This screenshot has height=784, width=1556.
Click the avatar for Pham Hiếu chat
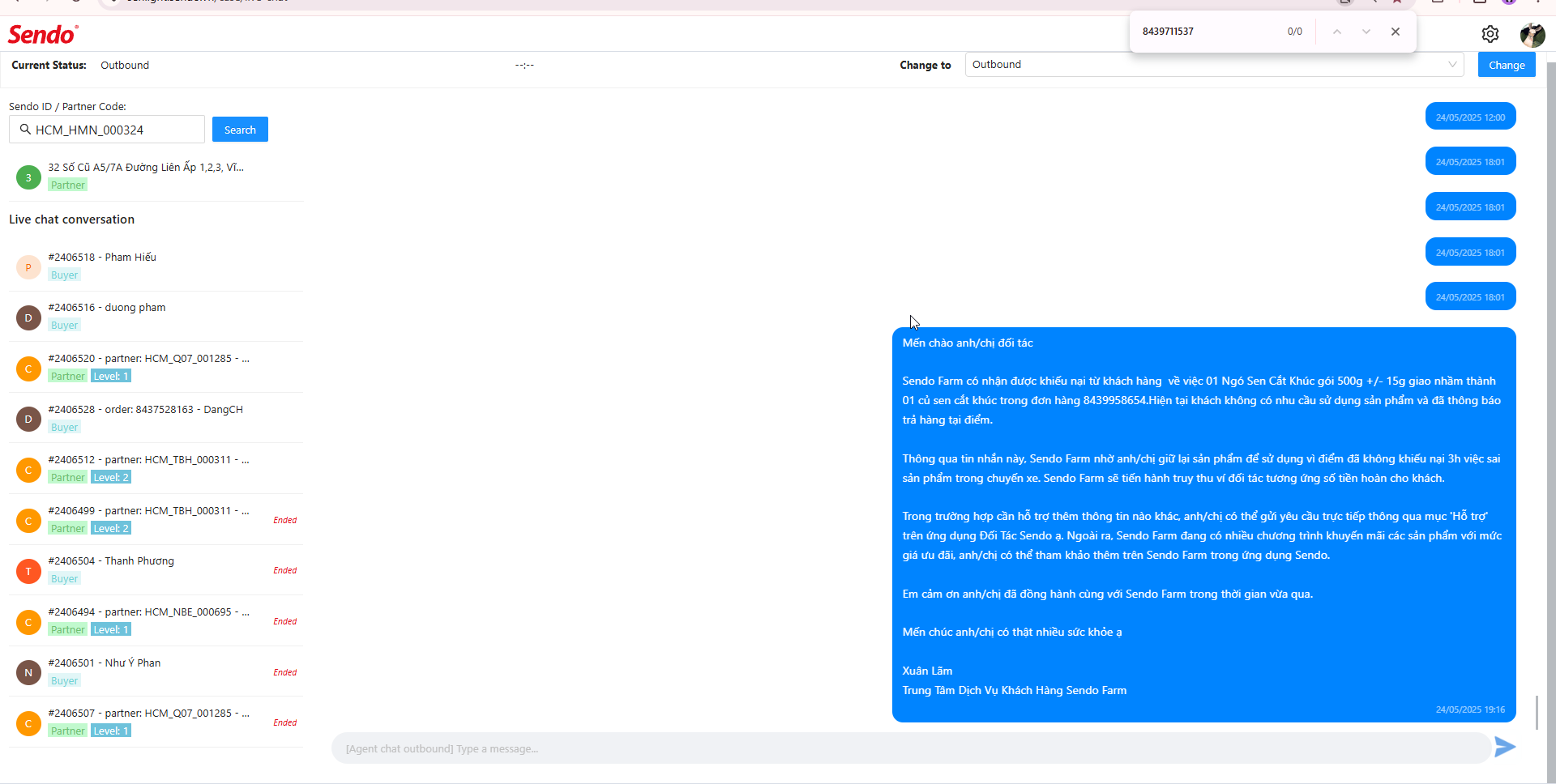pos(28,267)
